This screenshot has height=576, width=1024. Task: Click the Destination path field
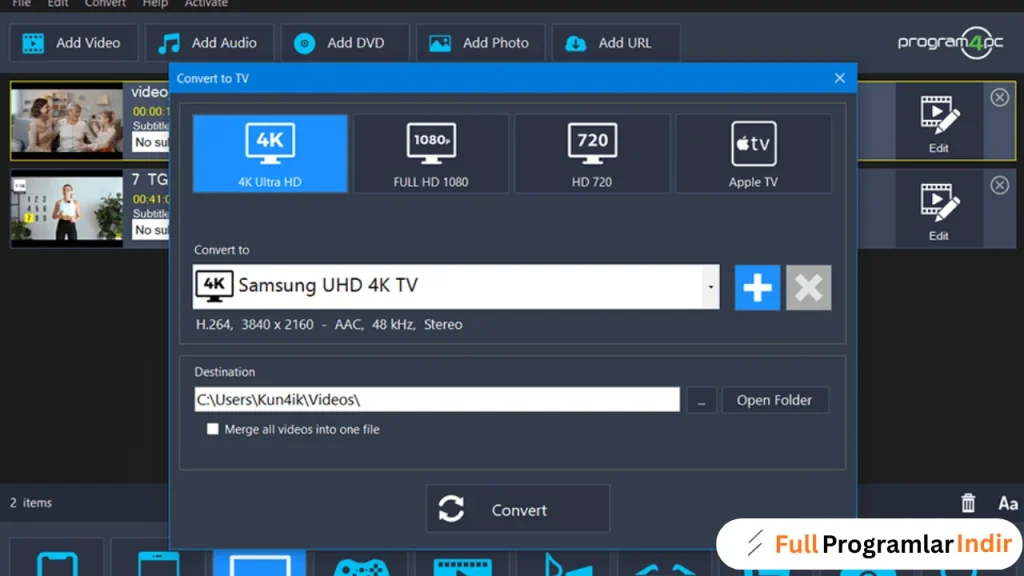click(437, 400)
